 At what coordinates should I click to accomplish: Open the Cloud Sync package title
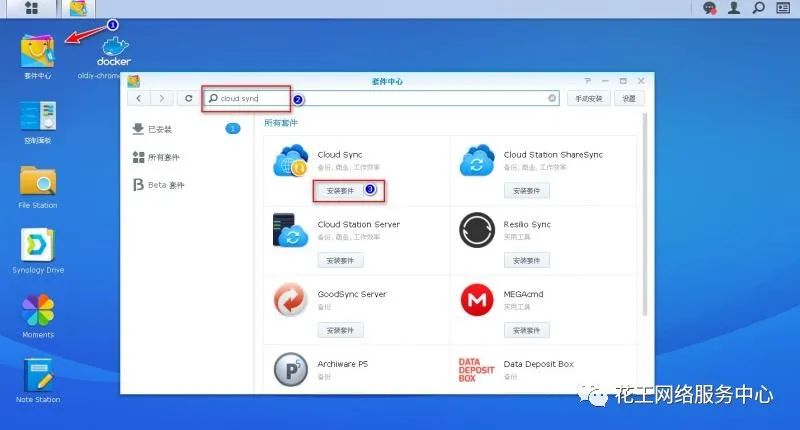(340, 155)
